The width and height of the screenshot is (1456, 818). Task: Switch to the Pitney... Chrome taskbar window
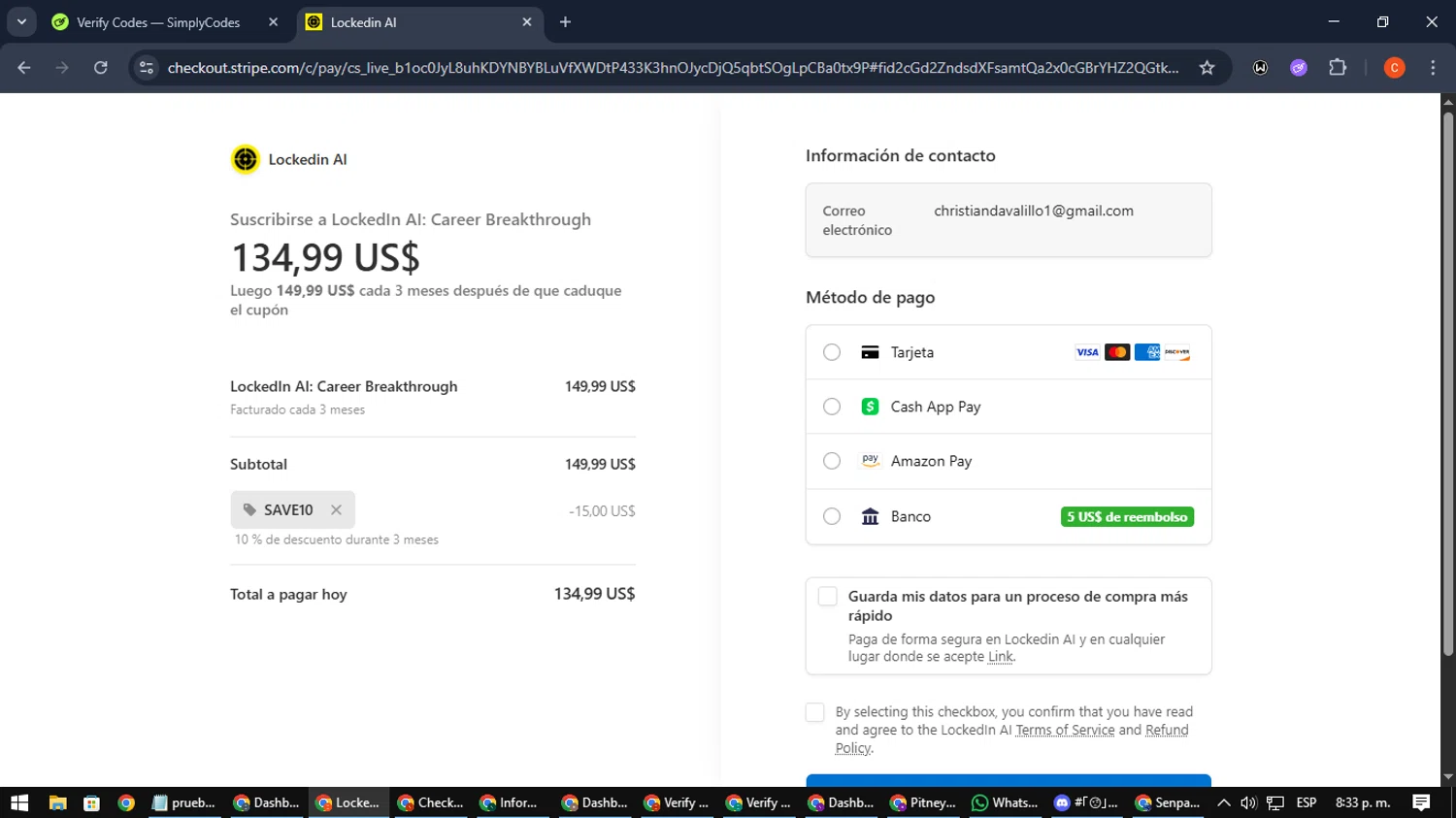(x=923, y=802)
